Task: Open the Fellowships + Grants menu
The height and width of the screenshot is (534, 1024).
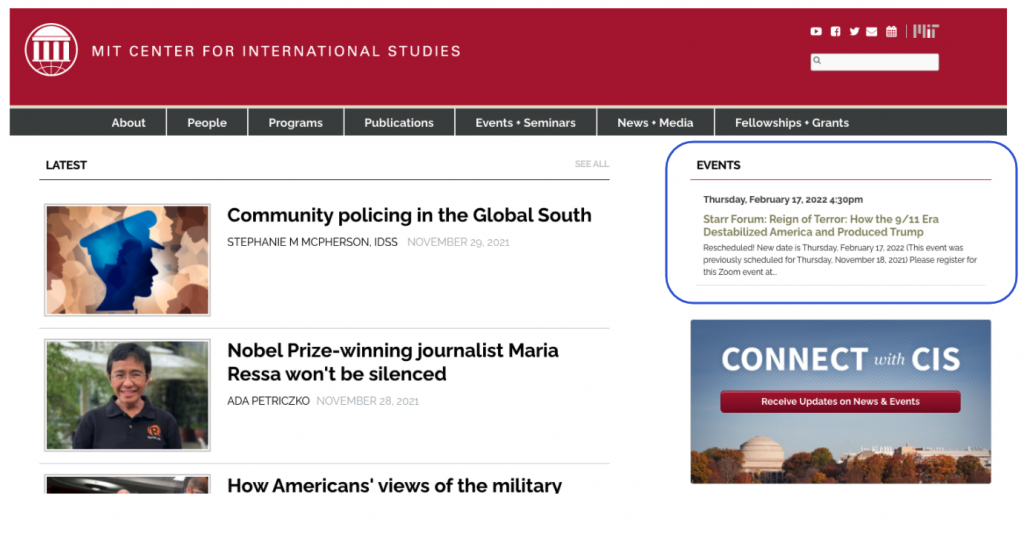Action: (x=792, y=123)
